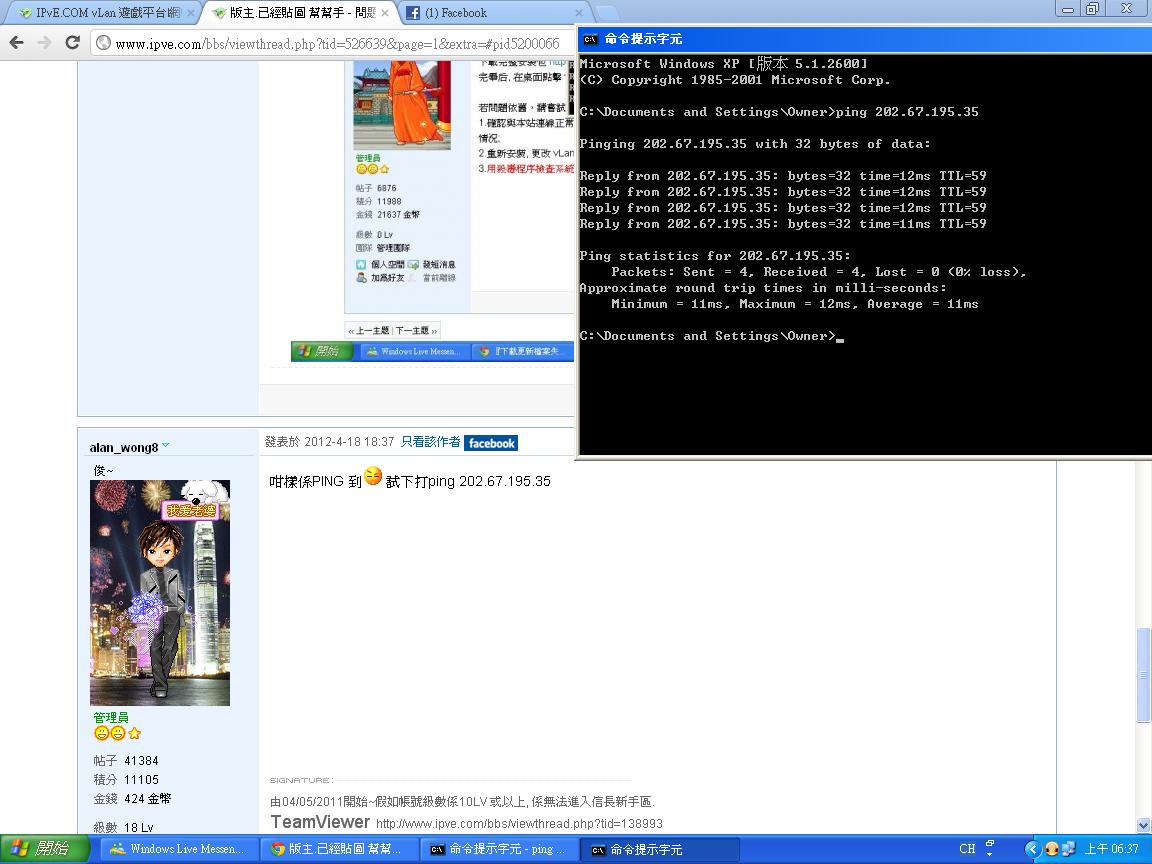Click the page scrollbar down arrow
This screenshot has height=864, width=1152.
[1144, 825]
